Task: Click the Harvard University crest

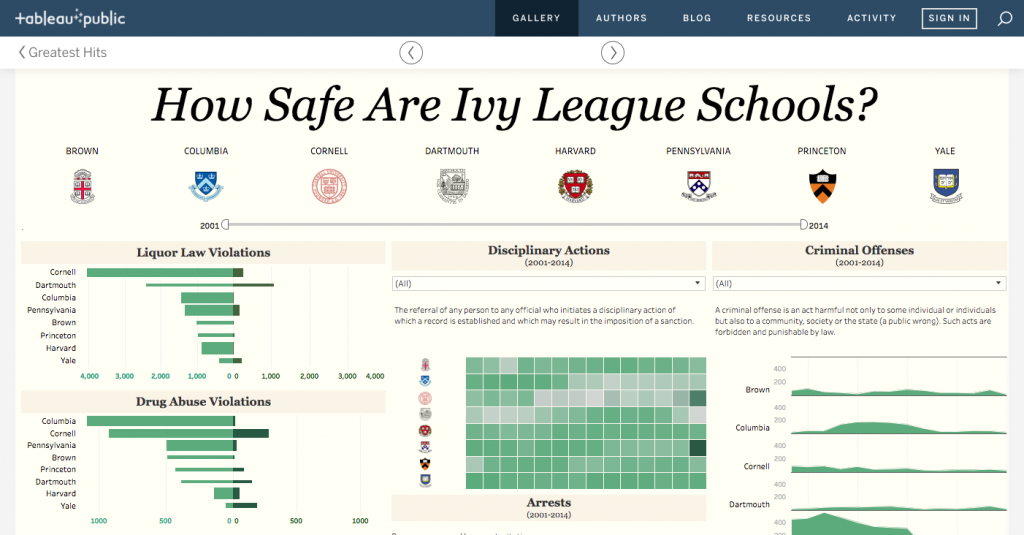Action: point(575,186)
